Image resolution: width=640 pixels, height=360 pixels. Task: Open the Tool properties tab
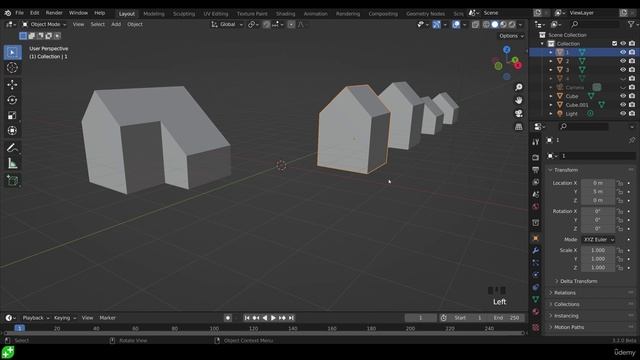tap(536, 142)
